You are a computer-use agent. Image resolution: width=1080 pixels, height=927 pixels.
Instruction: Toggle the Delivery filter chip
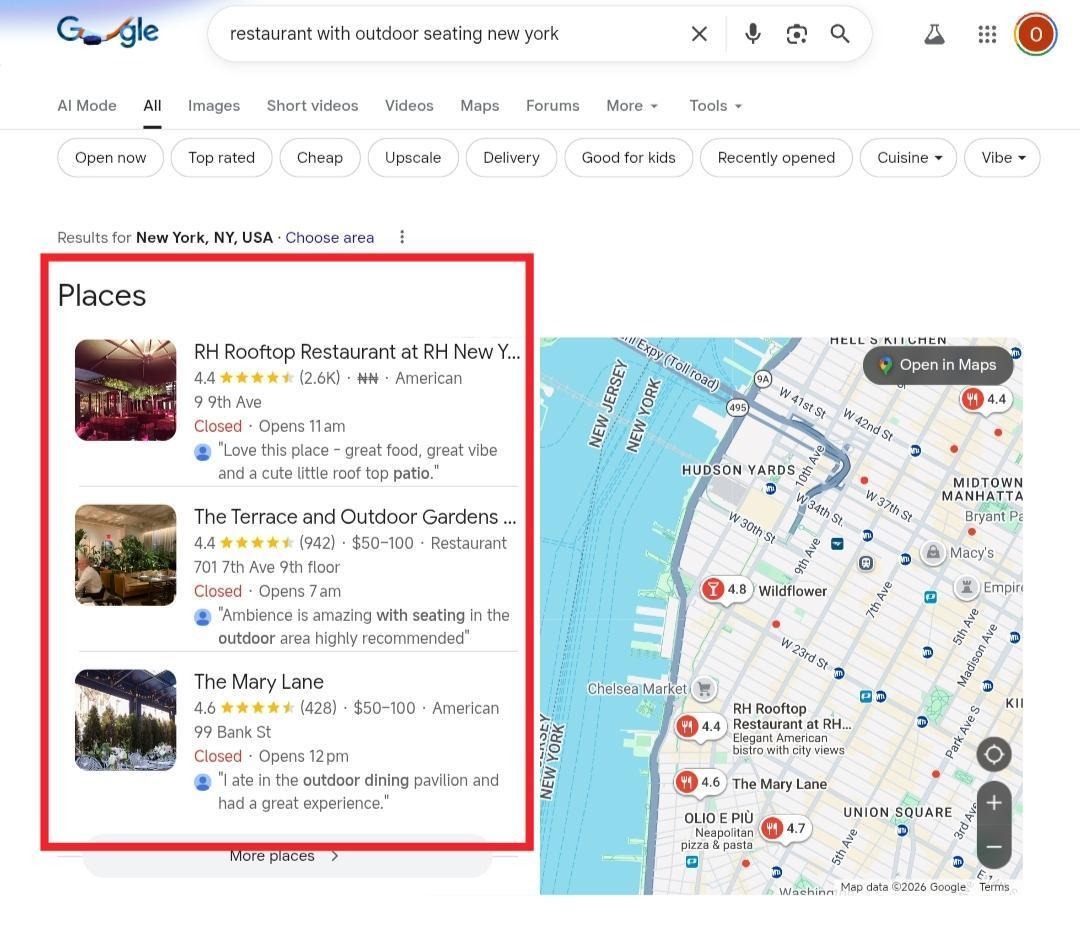point(511,158)
